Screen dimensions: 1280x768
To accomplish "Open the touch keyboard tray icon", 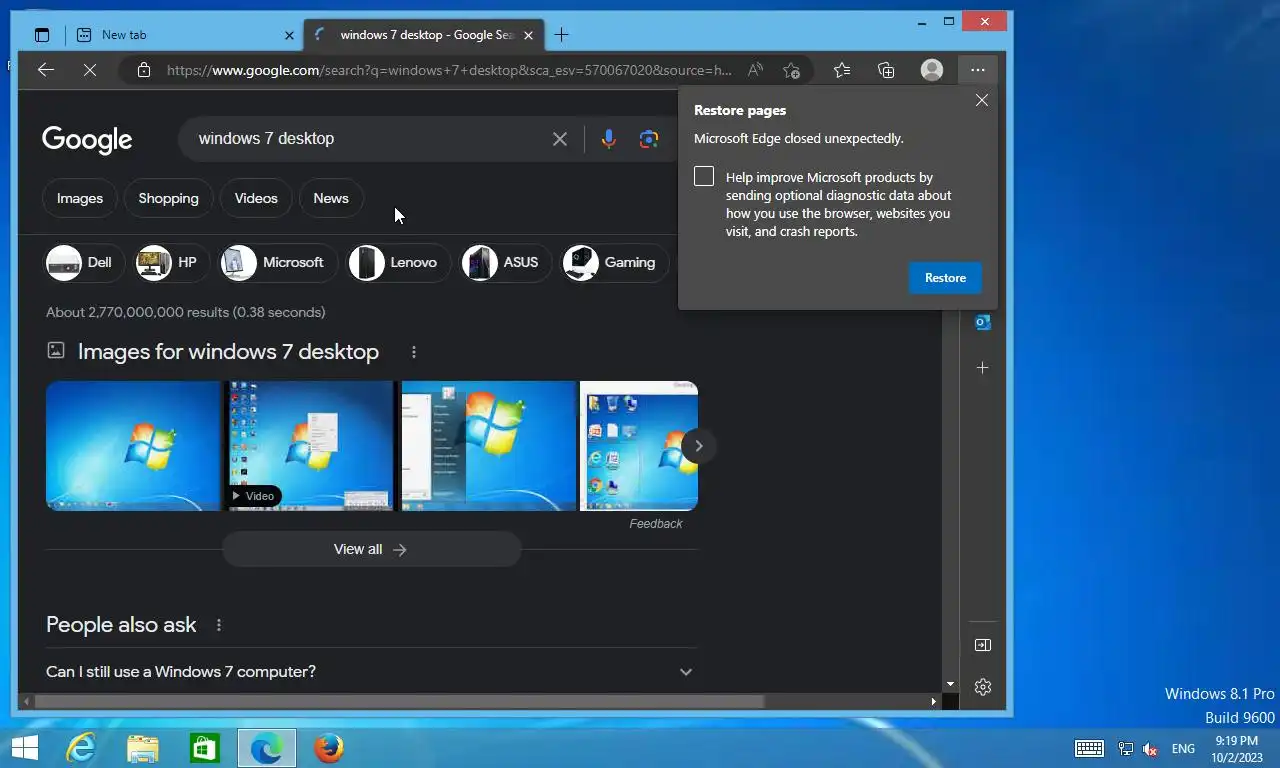I will tap(1089, 749).
